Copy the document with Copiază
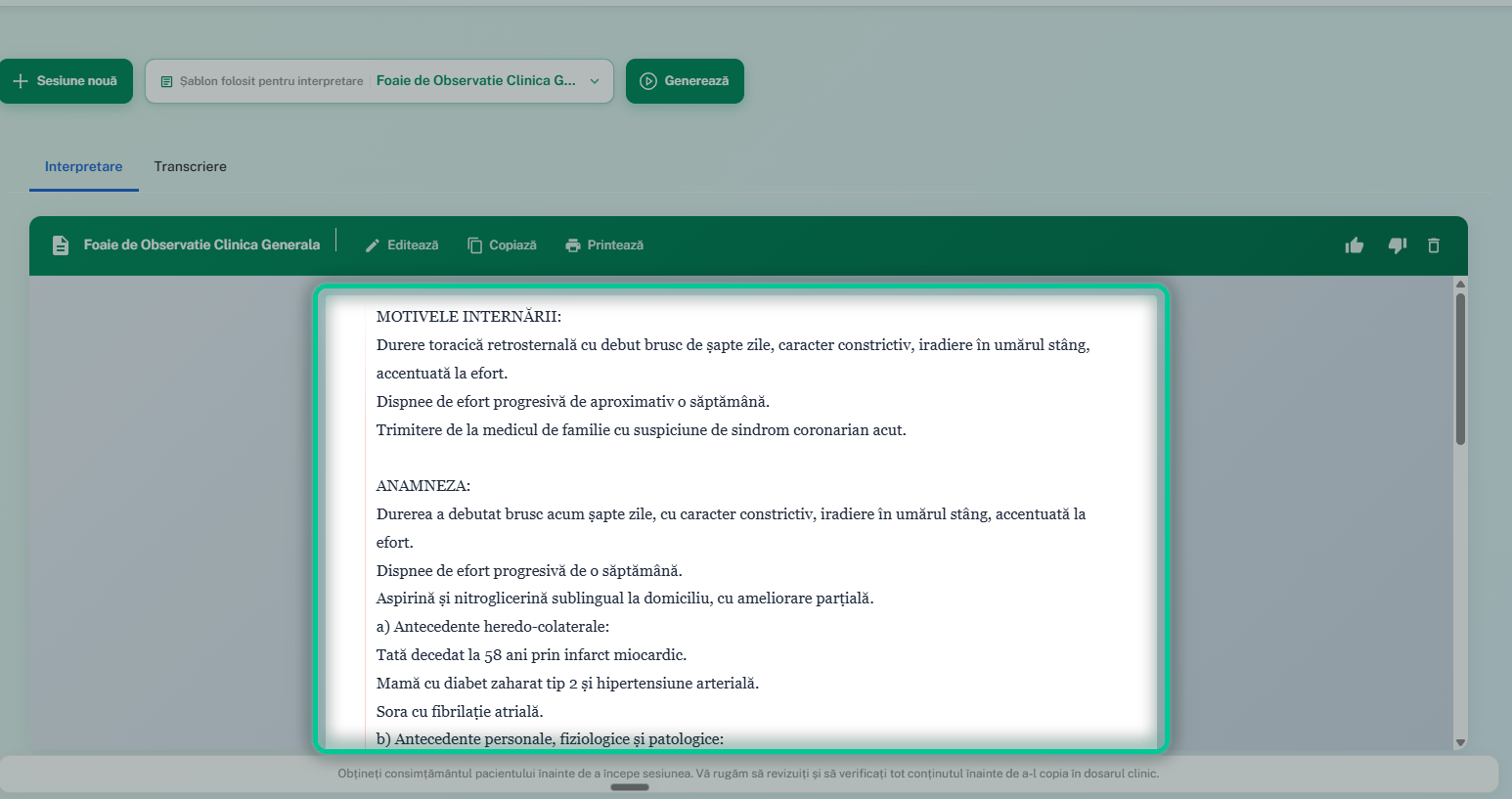1512x799 pixels. pos(502,245)
